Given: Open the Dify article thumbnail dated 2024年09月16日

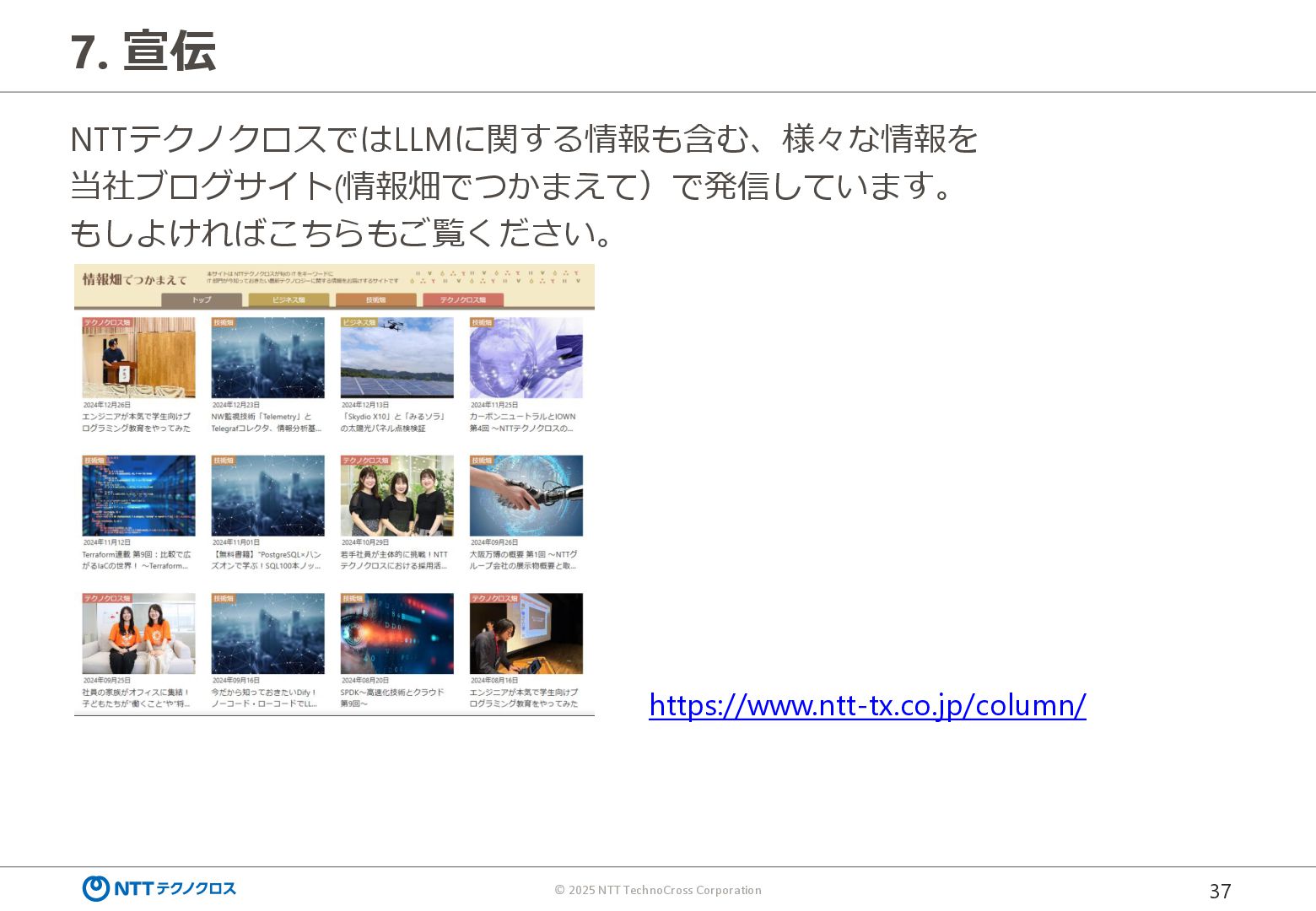Looking at the screenshot, I should click(267, 633).
